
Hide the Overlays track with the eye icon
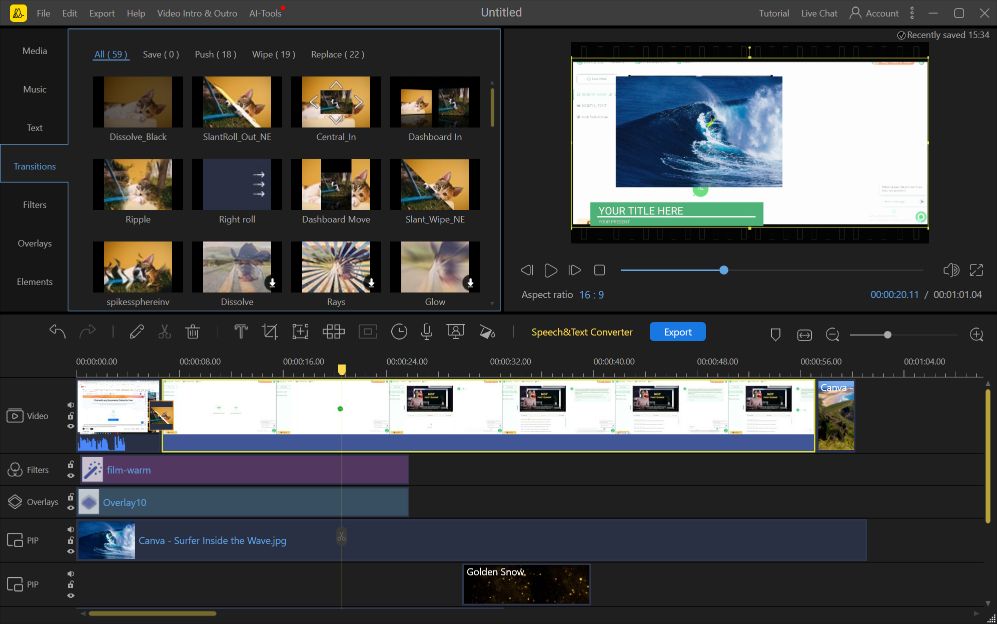tap(70, 508)
